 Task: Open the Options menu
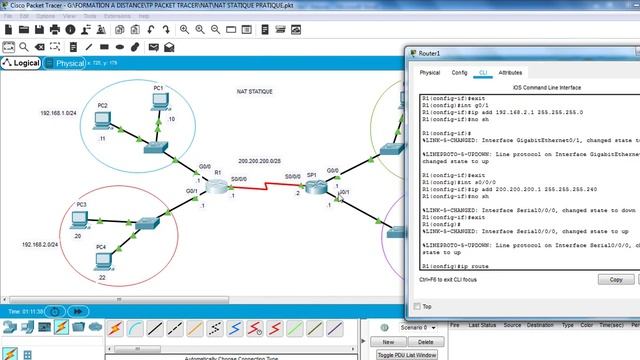(x=45, y=16)
